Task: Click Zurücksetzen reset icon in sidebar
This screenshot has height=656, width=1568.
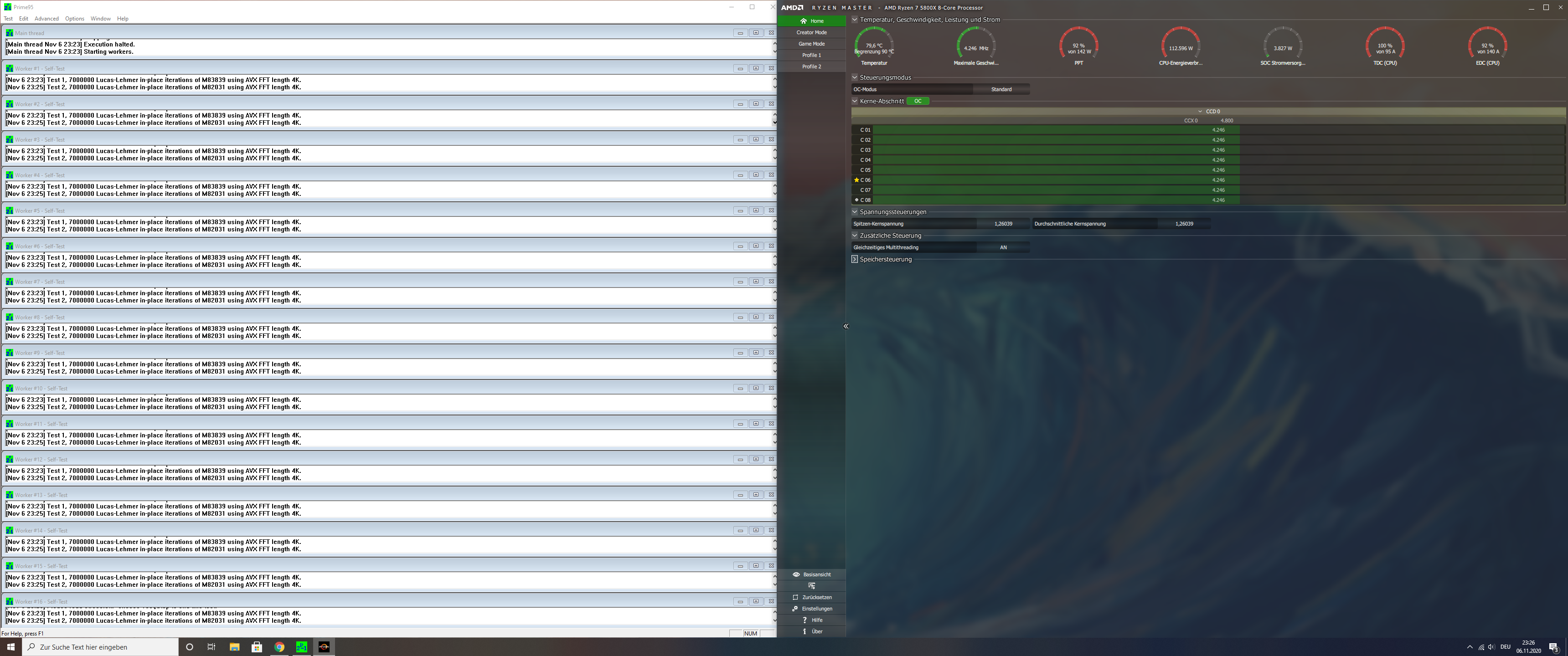Action: tap(795, 598)
